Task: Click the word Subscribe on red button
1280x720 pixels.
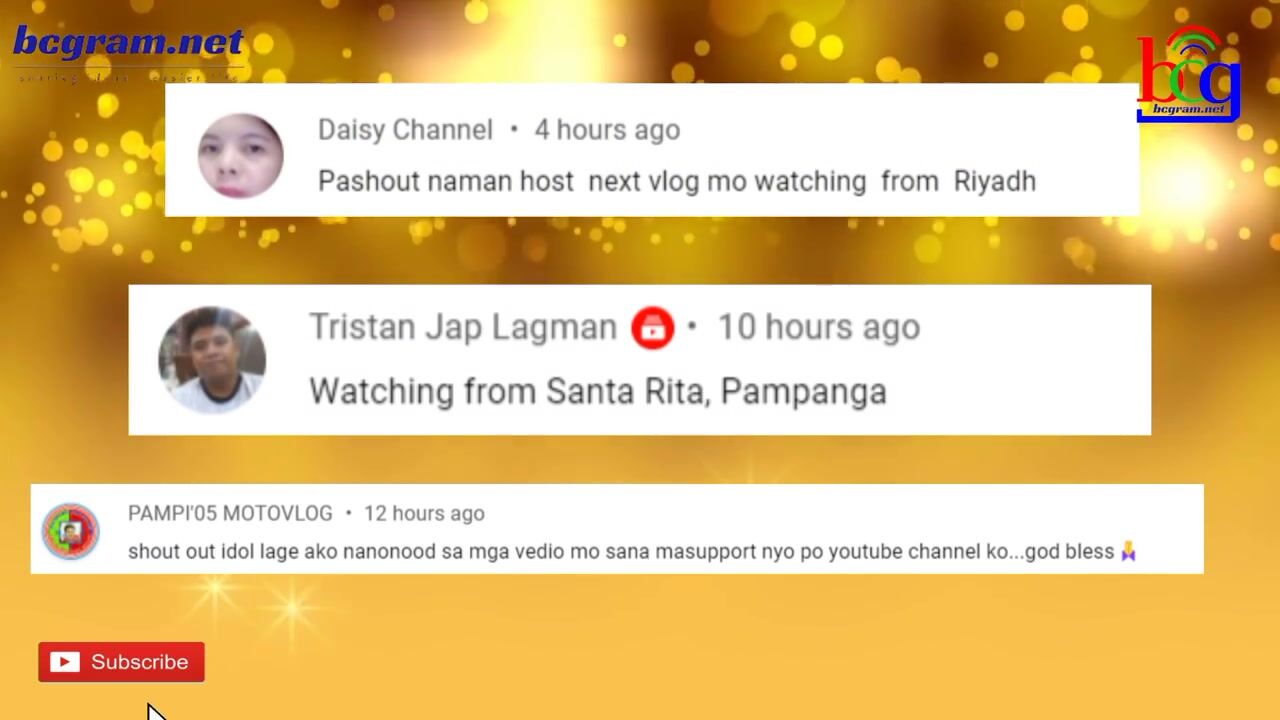Action: 139,662
